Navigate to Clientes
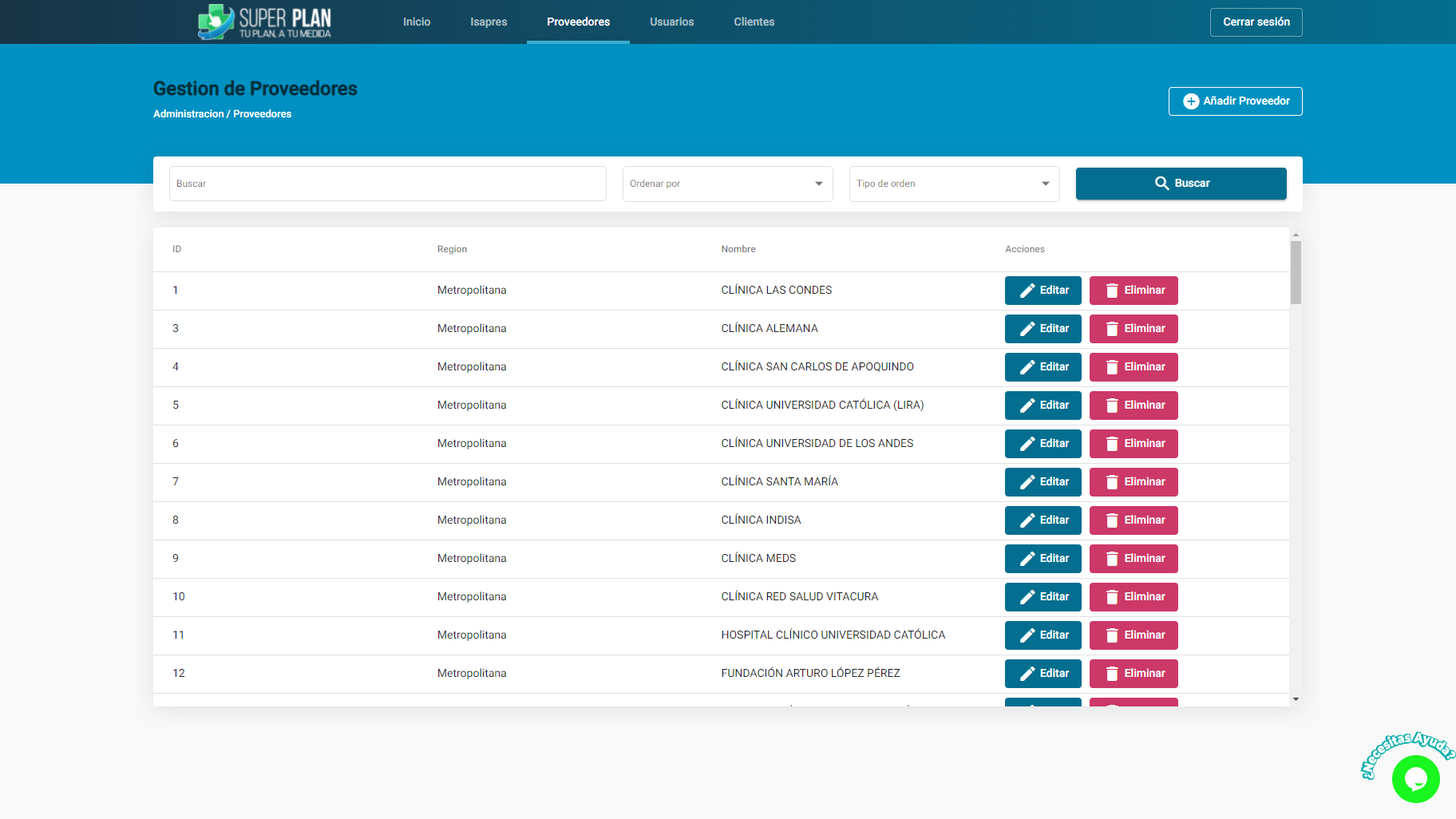The height and width of the screenshot is (819, 1456). pyautogui.click(x=754, y=22)
